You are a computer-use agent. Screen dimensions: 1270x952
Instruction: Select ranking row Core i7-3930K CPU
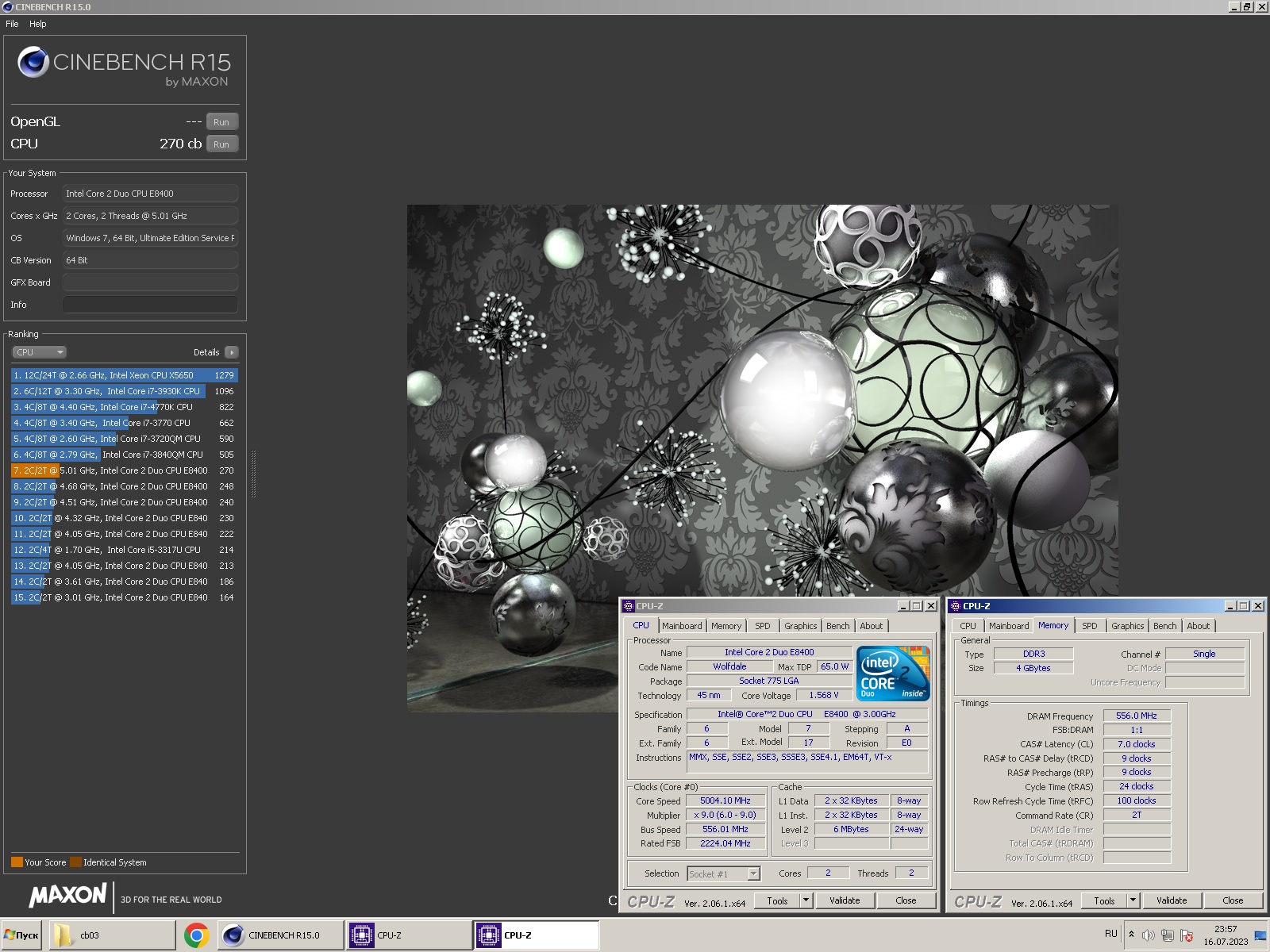coord(125,391)
